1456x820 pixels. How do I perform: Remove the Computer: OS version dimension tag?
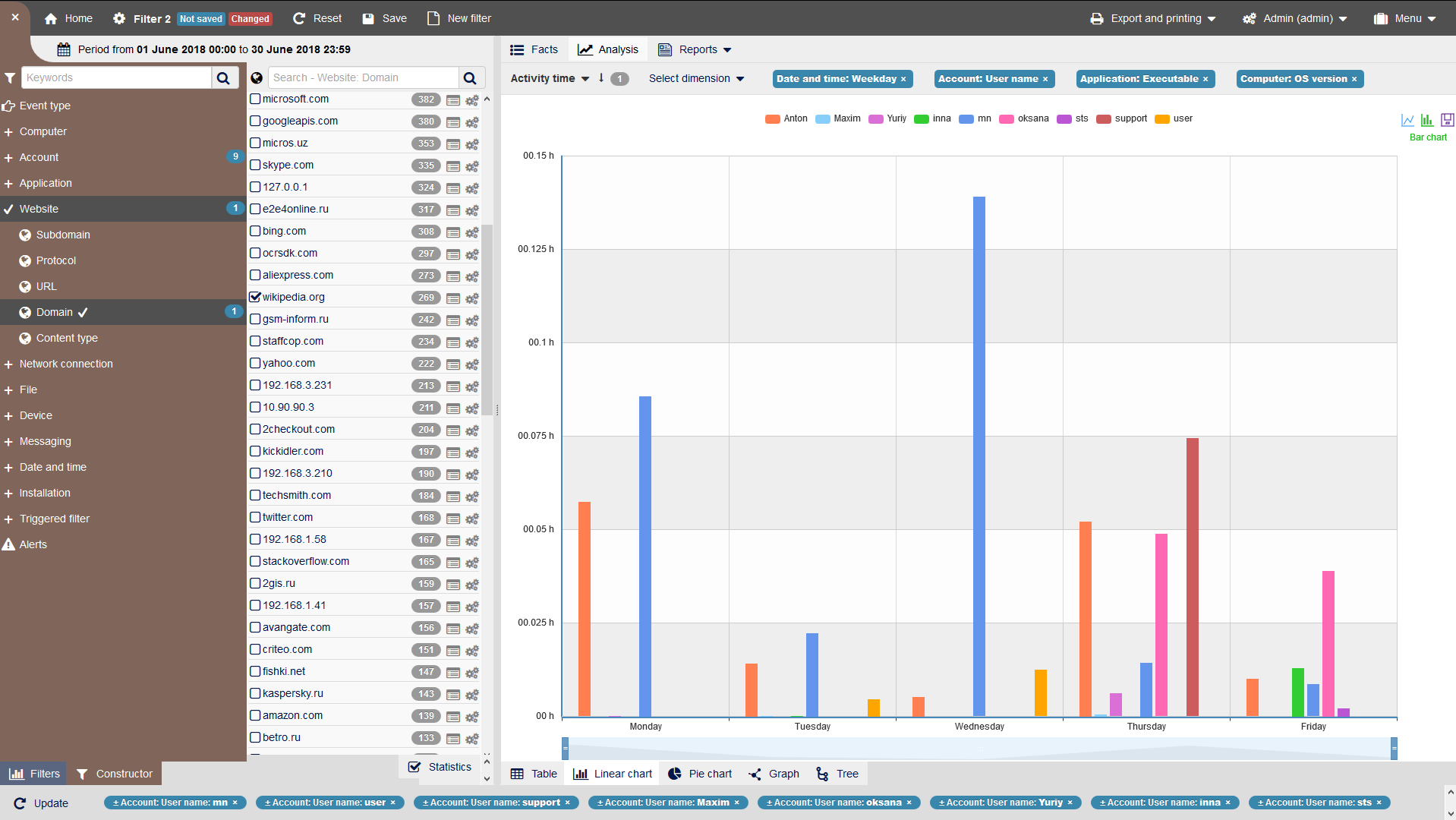coord(1354,79)
